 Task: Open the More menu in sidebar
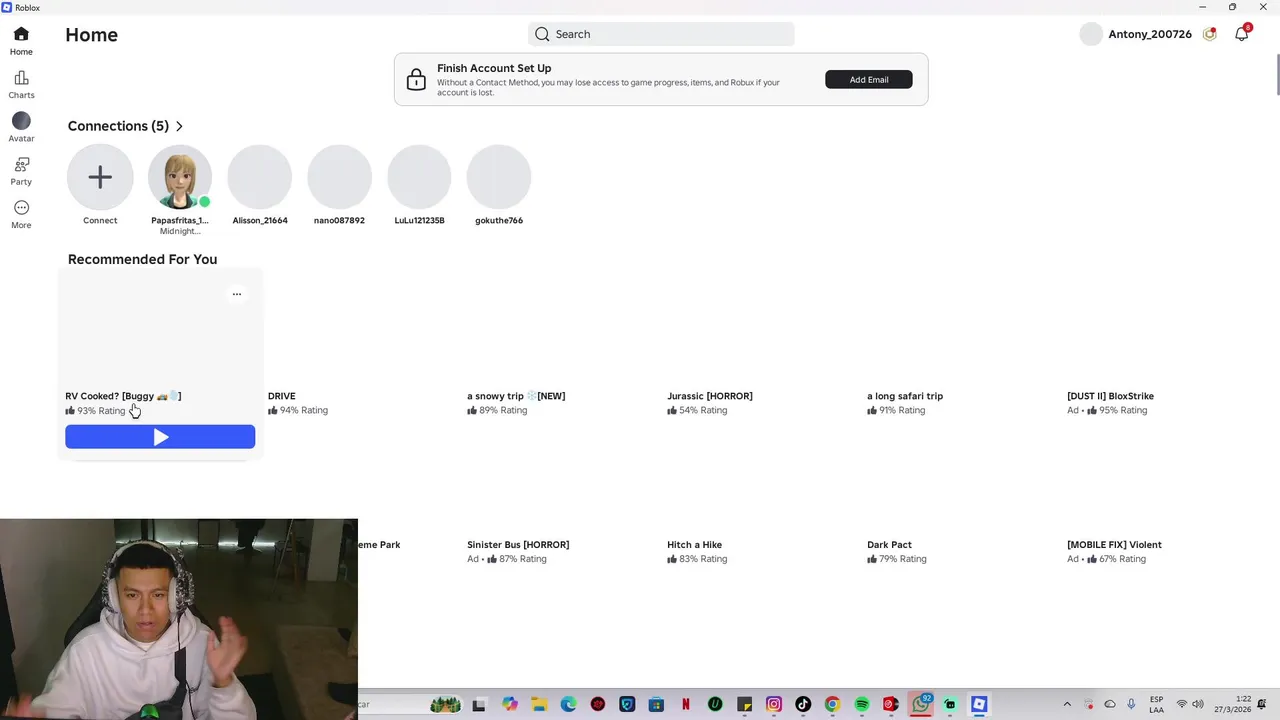coord(21,214)
